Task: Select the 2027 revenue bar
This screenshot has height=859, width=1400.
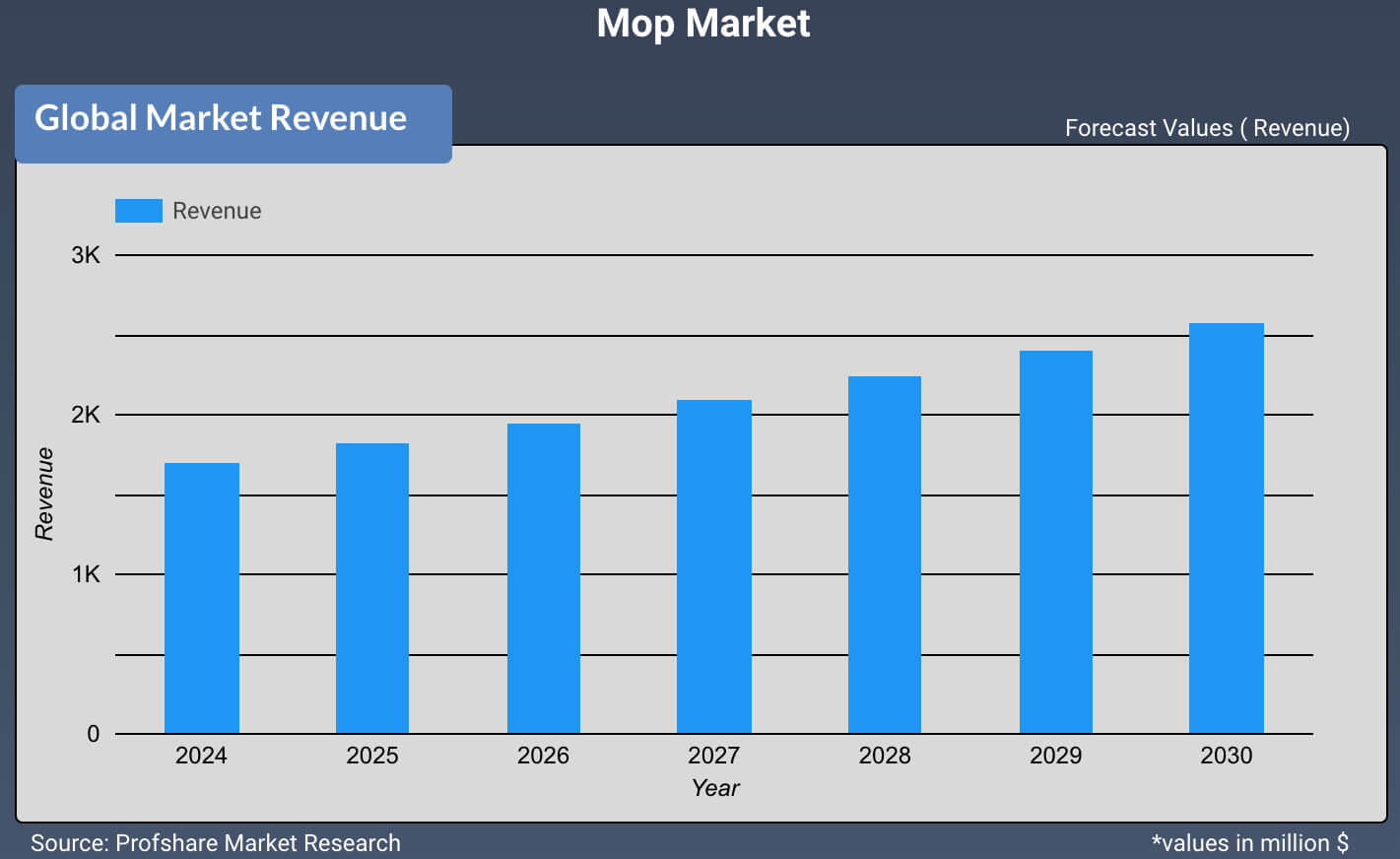Action: (x=714, y=566)
